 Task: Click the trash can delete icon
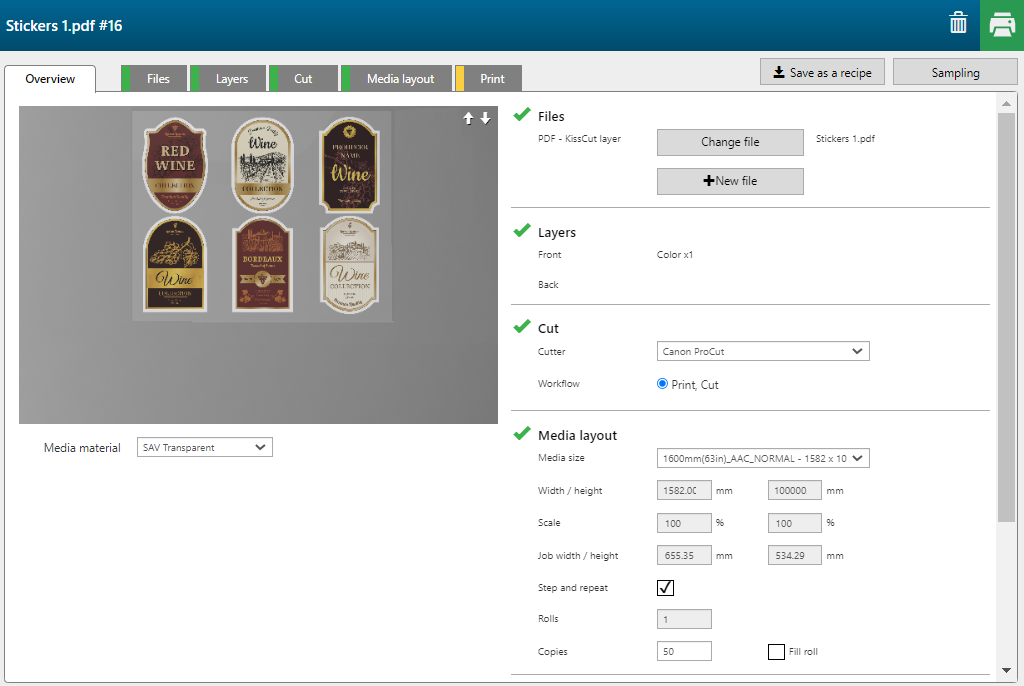(x=958, y=24)
